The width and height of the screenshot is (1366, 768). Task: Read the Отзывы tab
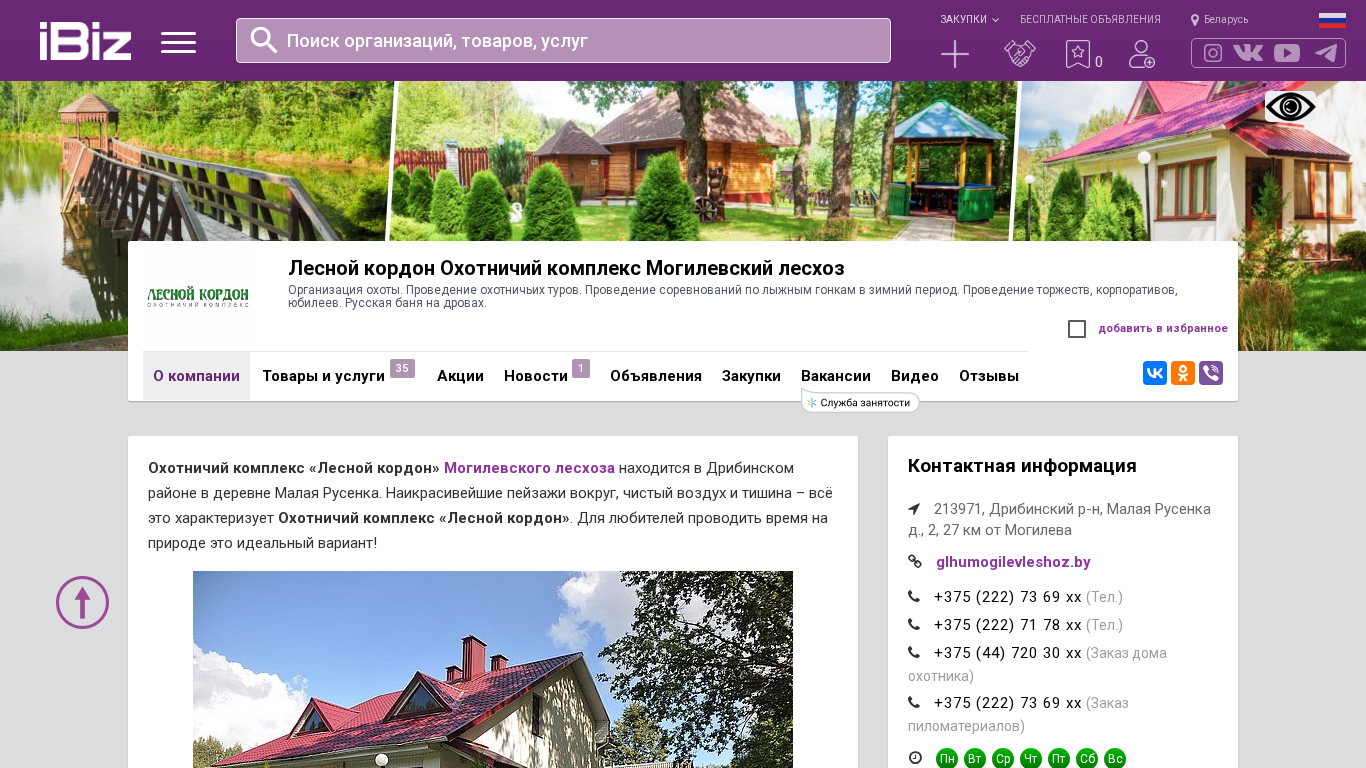pos(989,376)
